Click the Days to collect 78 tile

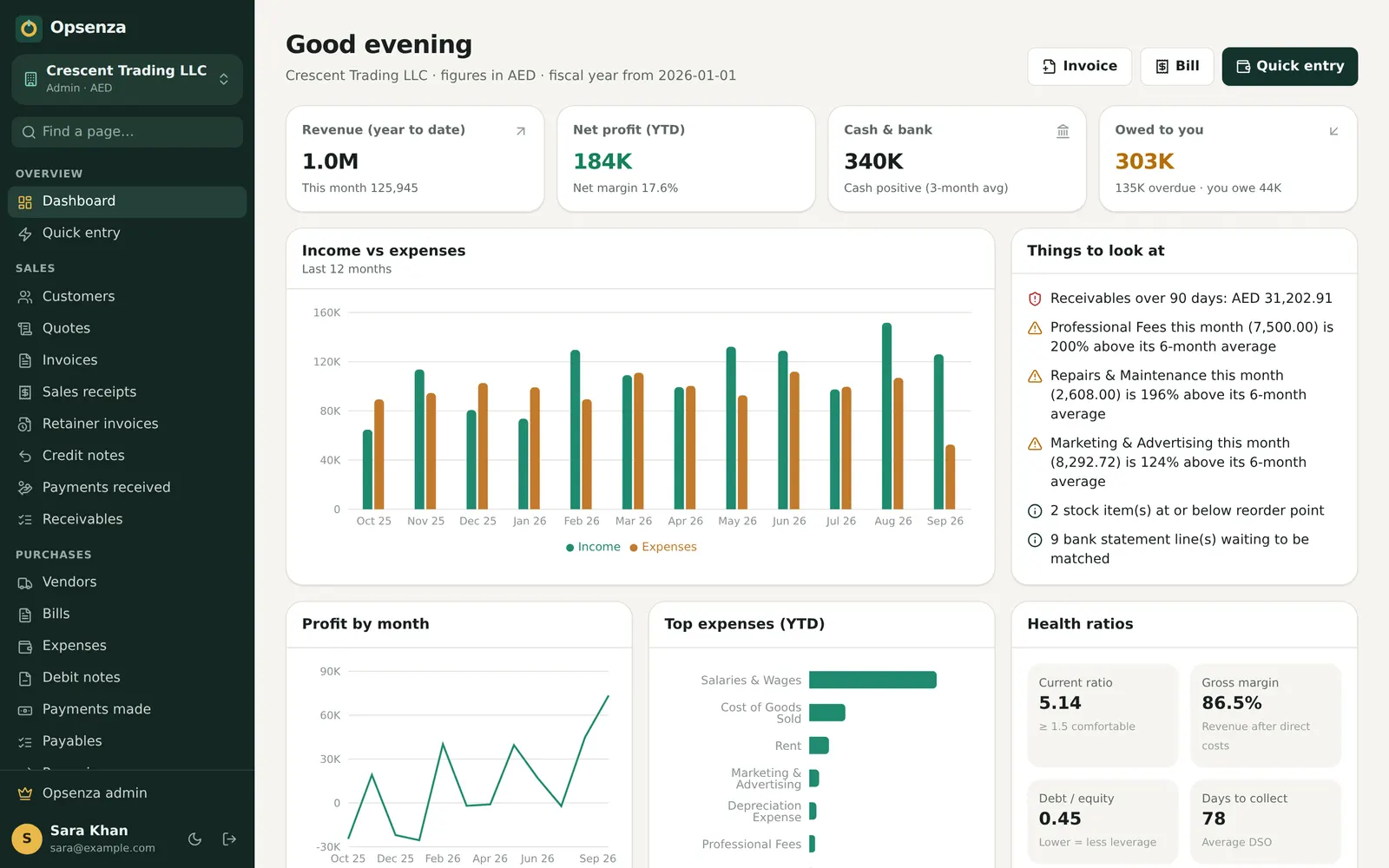[1266, 821]
